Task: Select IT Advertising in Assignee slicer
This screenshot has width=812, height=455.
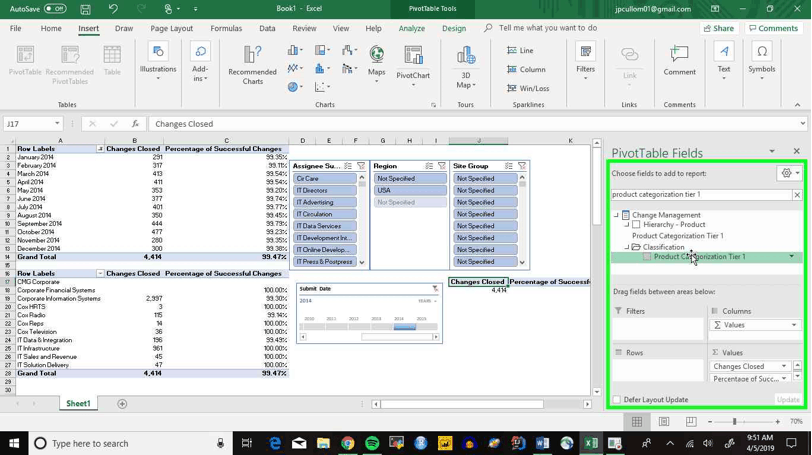Action: click(325, 202)
